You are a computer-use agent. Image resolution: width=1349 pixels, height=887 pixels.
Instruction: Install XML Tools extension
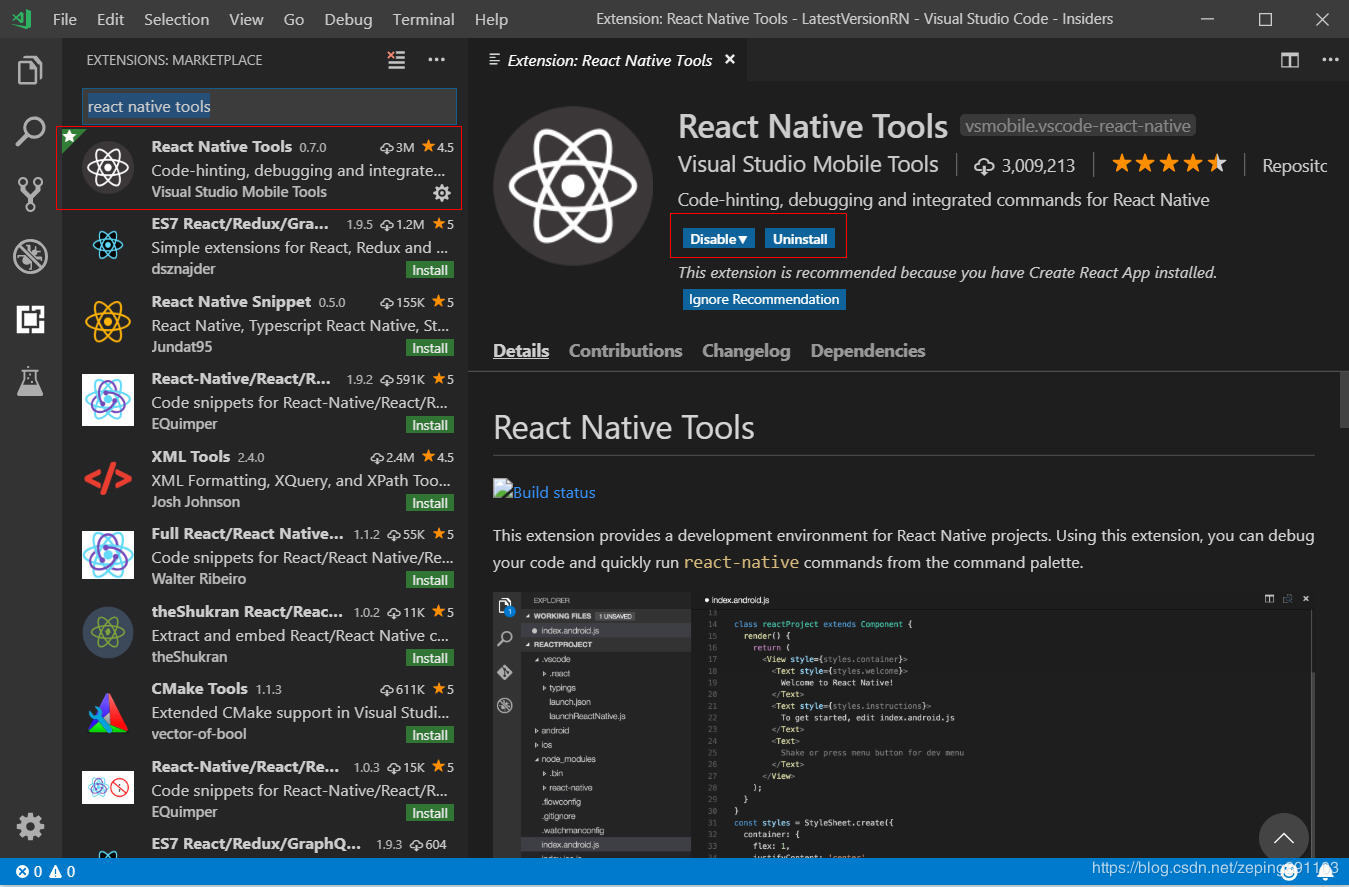pos(430,503)
